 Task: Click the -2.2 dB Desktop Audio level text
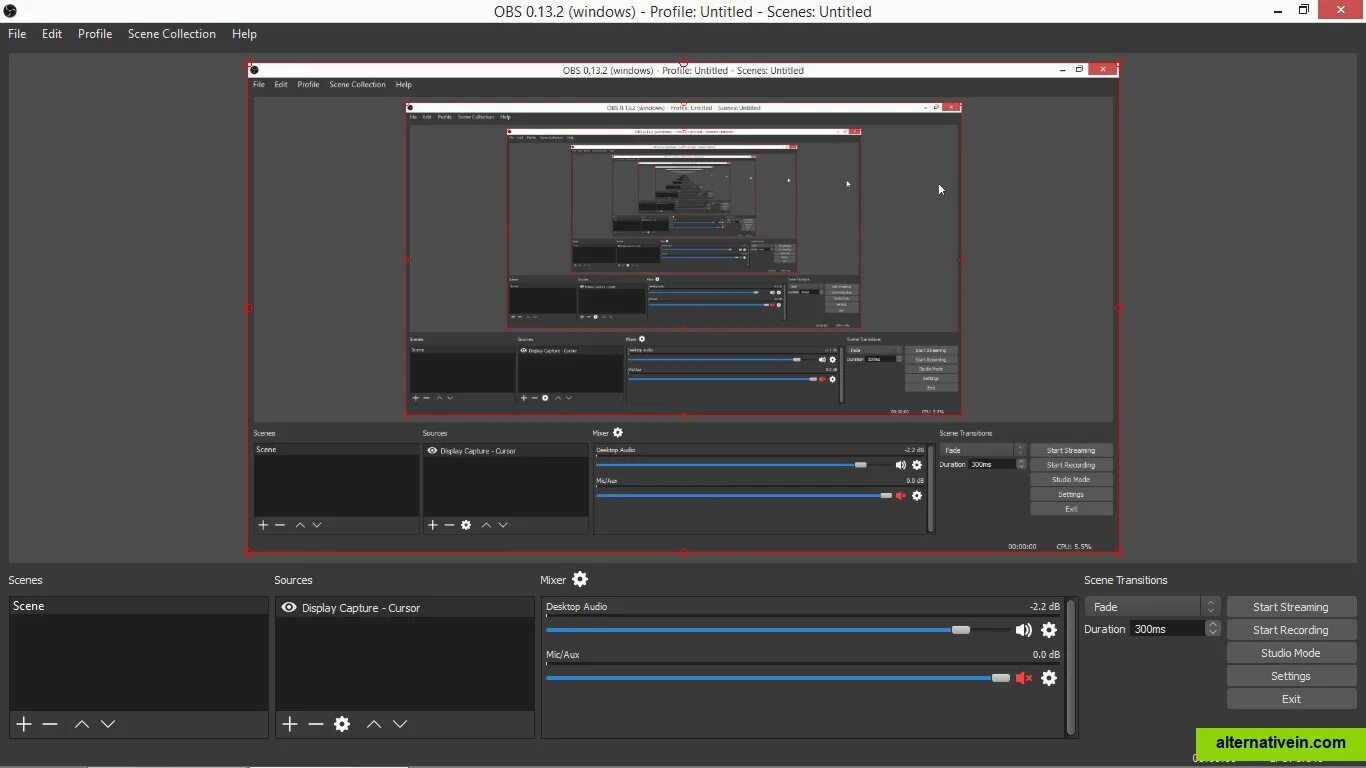[x=1044, y=607]
